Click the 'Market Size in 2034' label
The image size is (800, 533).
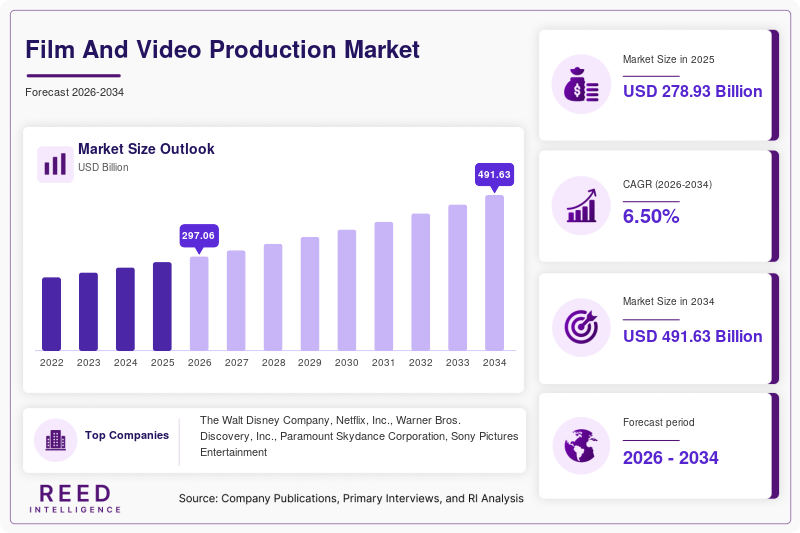click(x=668, y=301)
